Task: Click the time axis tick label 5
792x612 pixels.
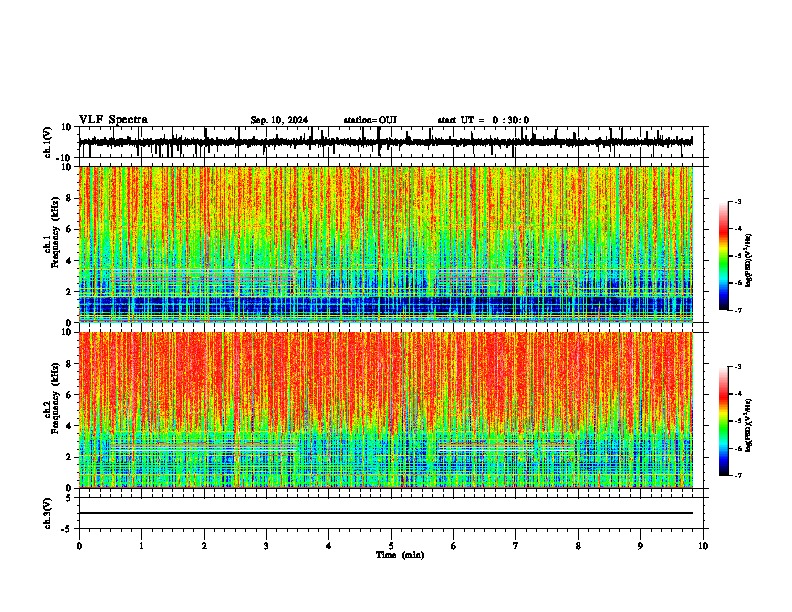Action: point(391,546)
